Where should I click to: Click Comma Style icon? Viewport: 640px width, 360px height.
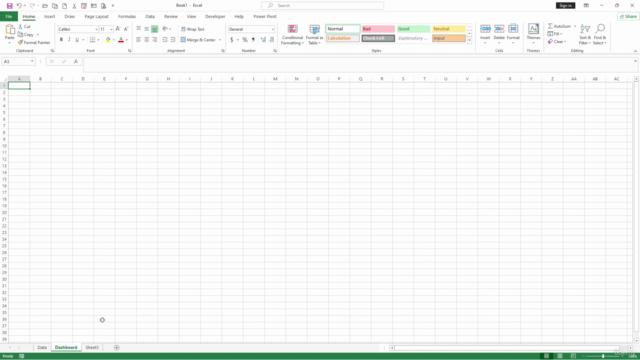click(x=253, y=40)
